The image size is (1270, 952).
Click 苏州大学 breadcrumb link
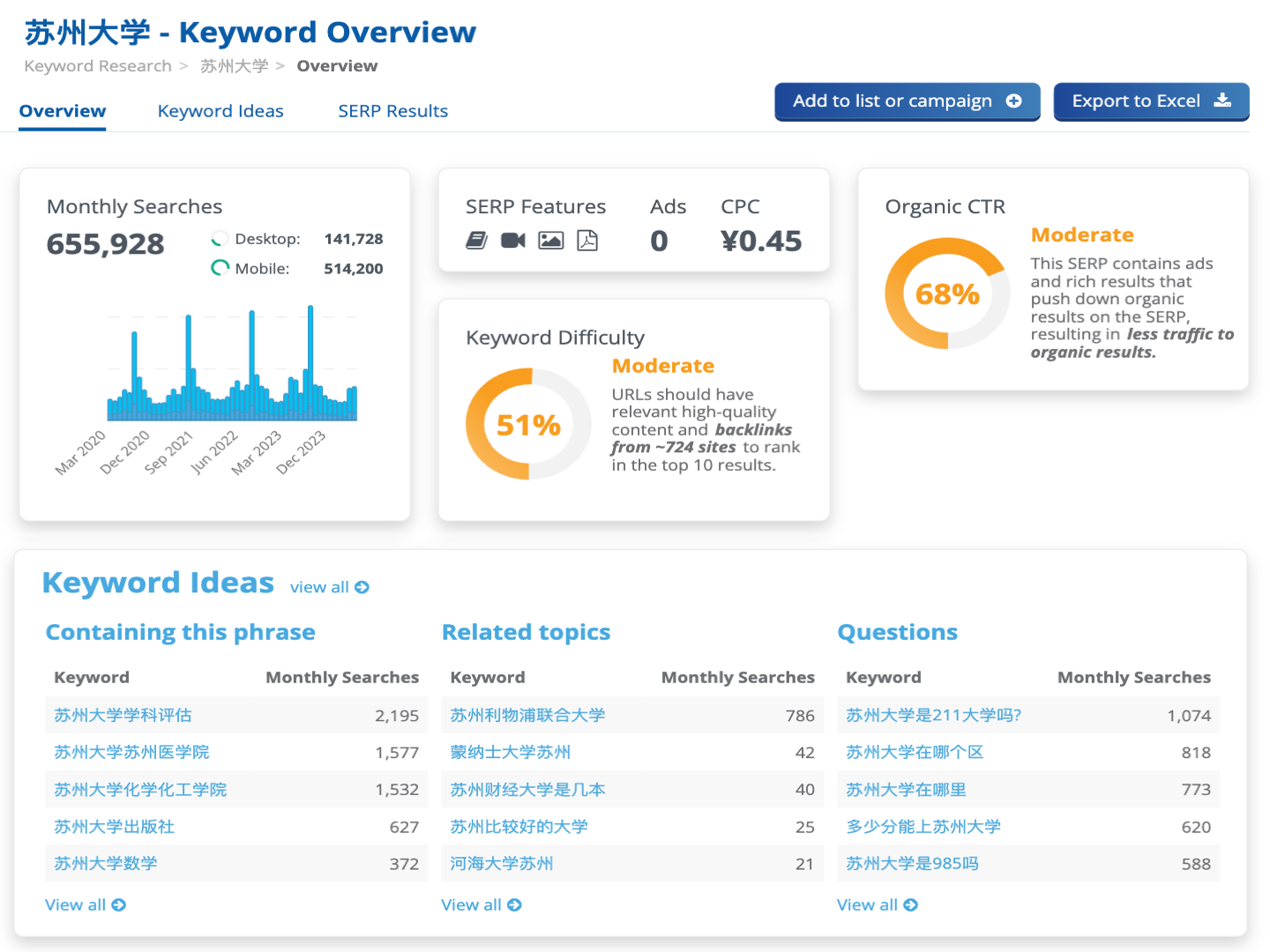coord(235,66)
